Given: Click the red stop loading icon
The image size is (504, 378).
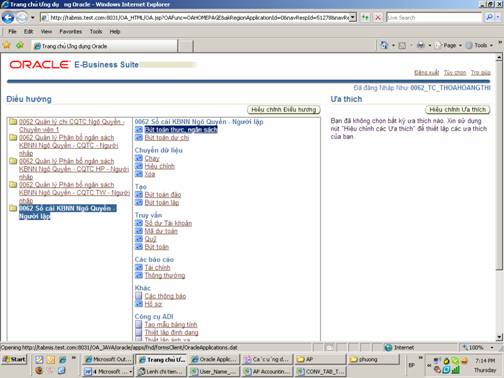Looking at the screenshot, I should coord(378,17).
